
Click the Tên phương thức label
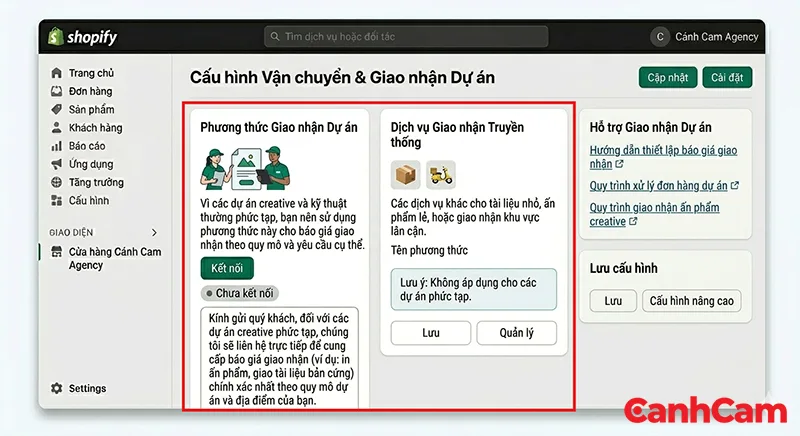429,250
